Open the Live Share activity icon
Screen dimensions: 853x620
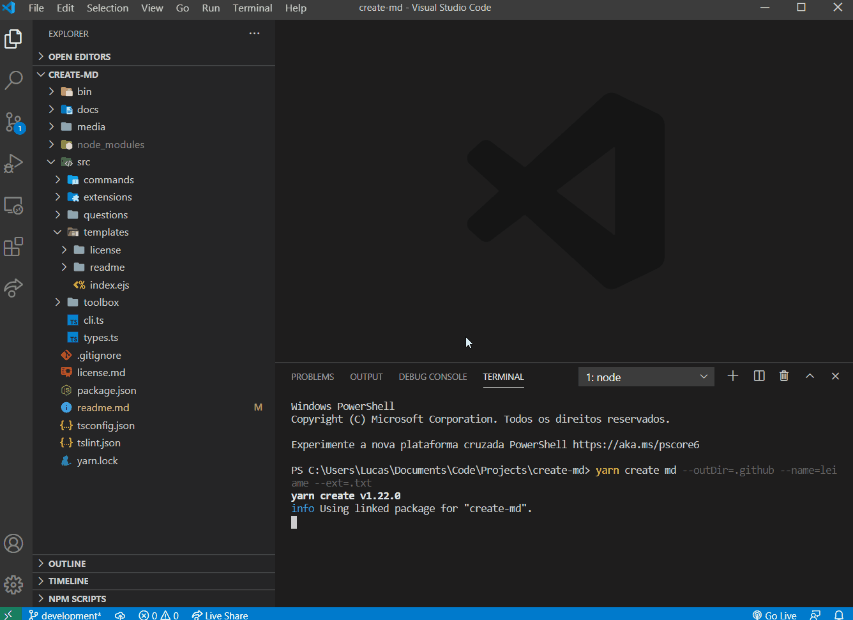(14, 287)
